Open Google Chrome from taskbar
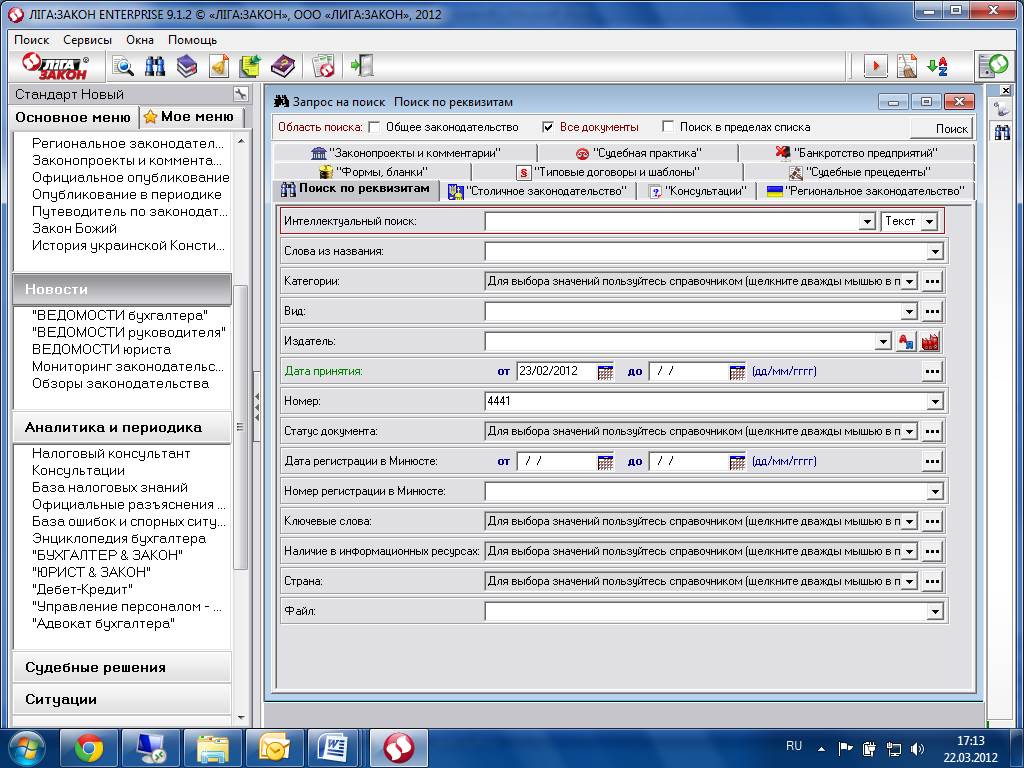Image resolution: width=1024 pixels, height=768 pixels. coord(89,748)
